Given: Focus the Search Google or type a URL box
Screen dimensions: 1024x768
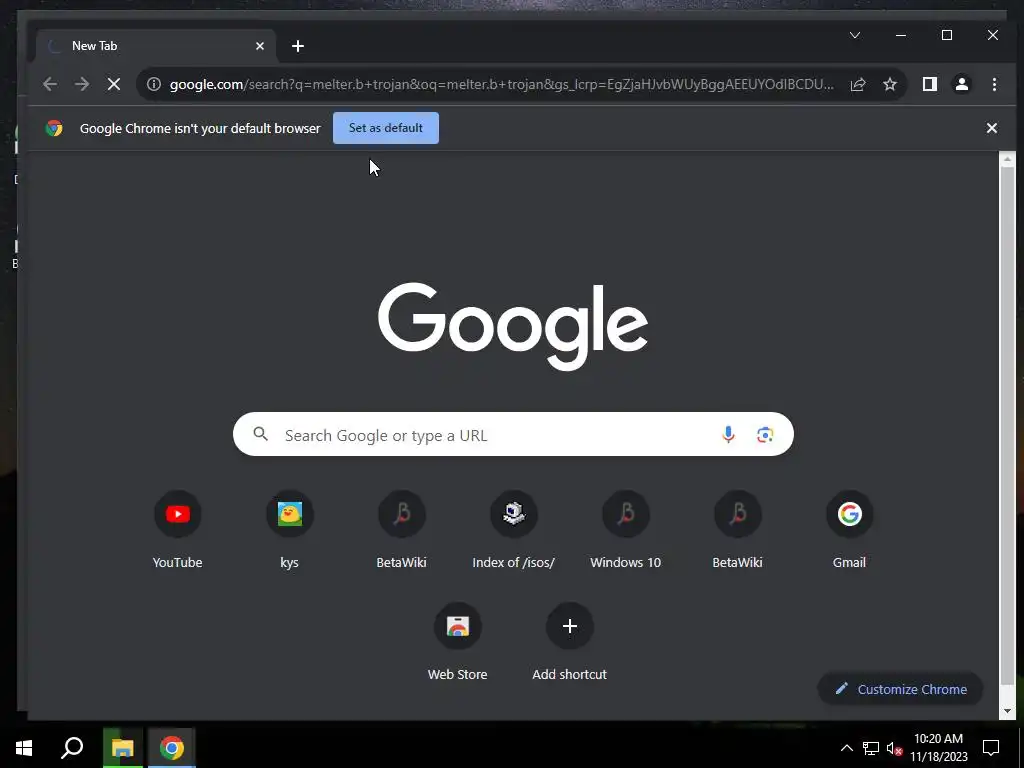Looking at the screenshot, I should click(513, 434).
